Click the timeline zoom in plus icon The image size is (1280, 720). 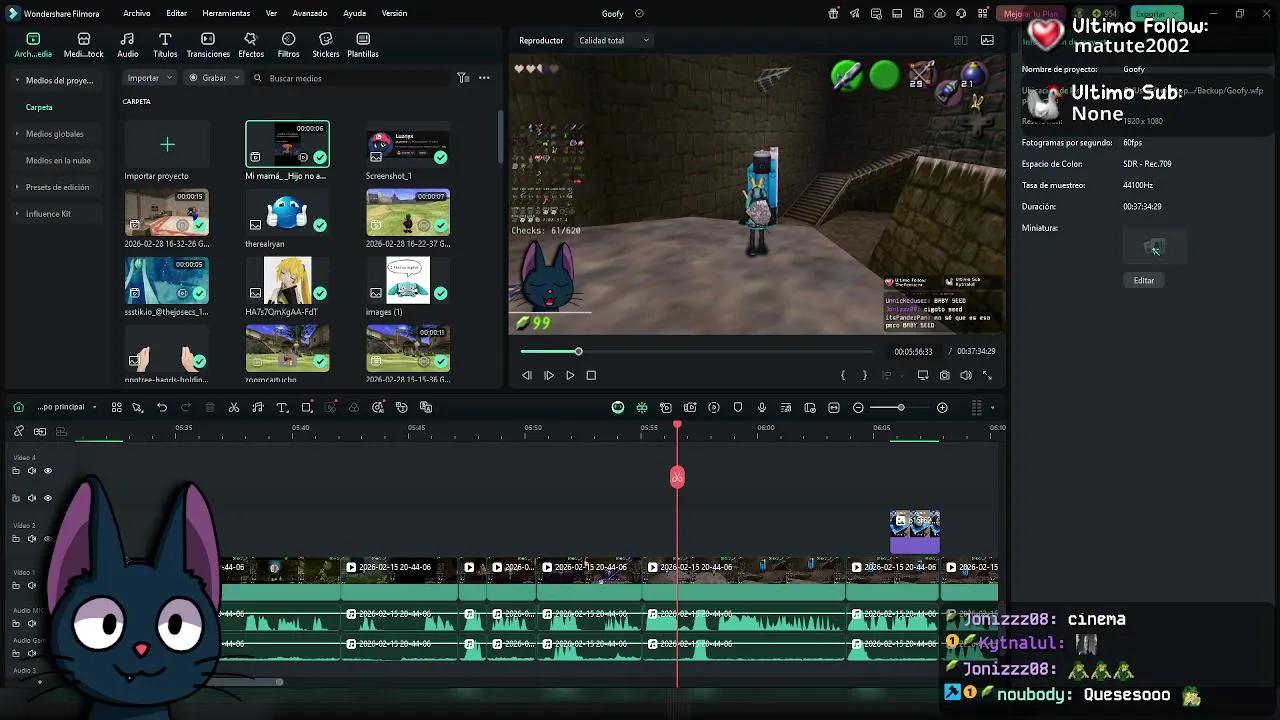942,407
